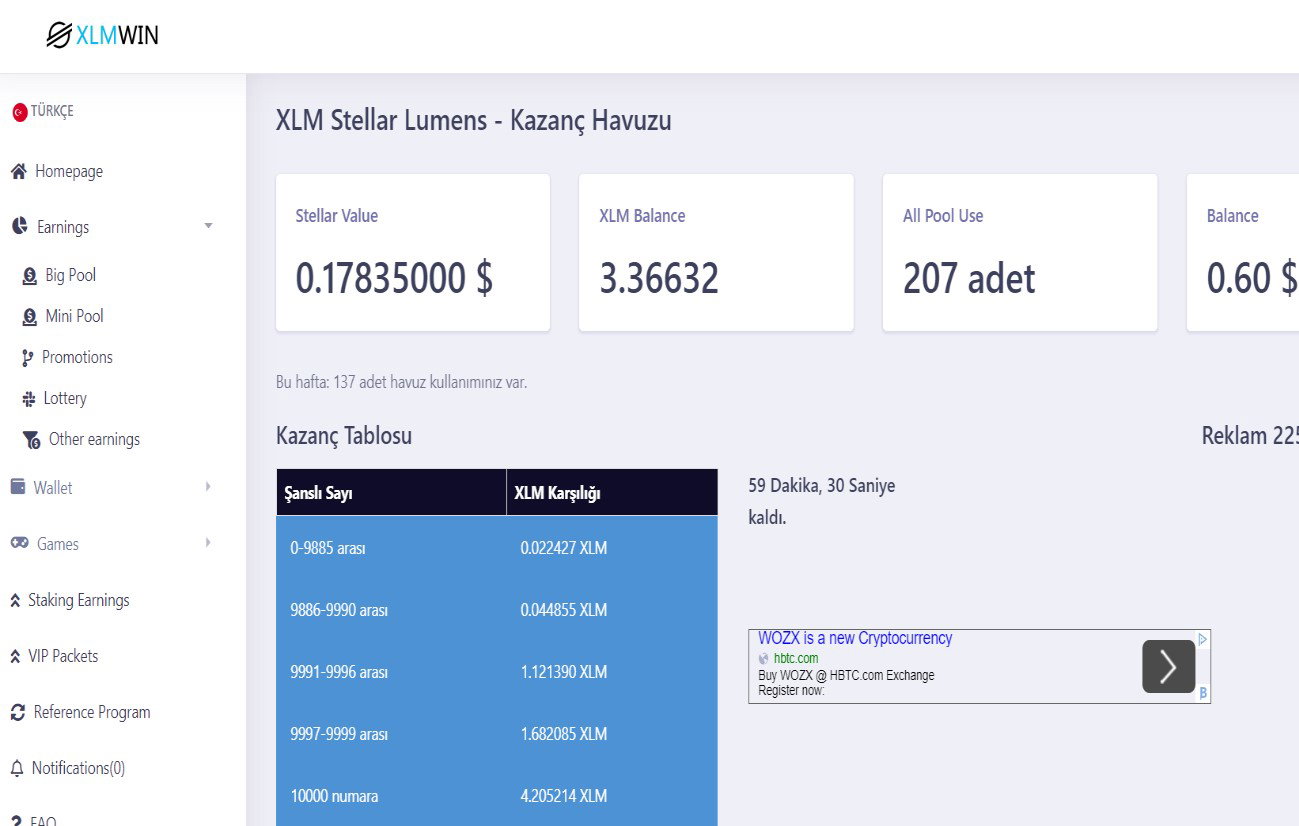Open the Big Pool page
Image resolution: width=1299 pixels, height=826 pixels.
(71, 275)
